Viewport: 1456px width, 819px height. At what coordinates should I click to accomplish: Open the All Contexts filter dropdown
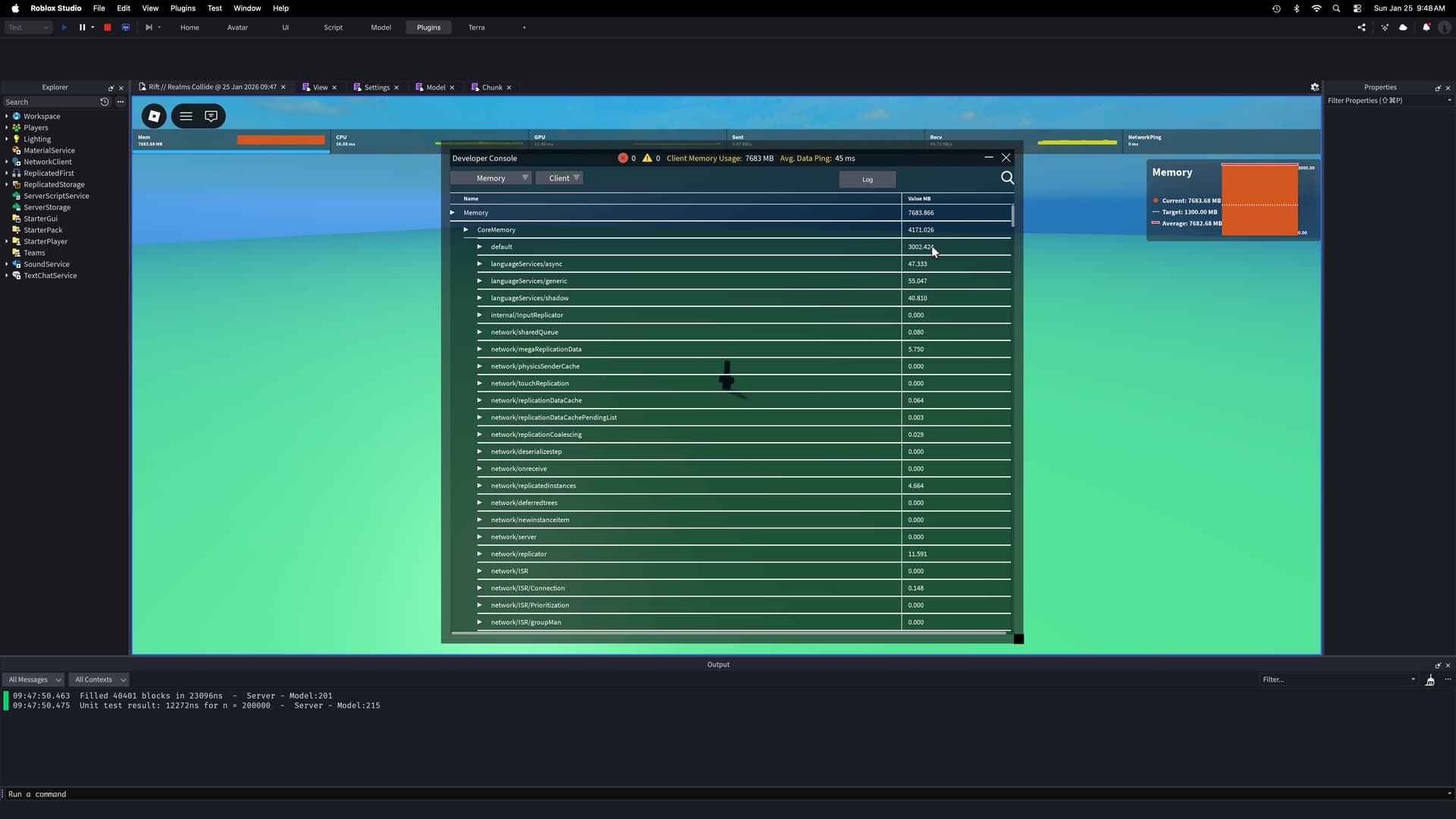click(99, 680)
